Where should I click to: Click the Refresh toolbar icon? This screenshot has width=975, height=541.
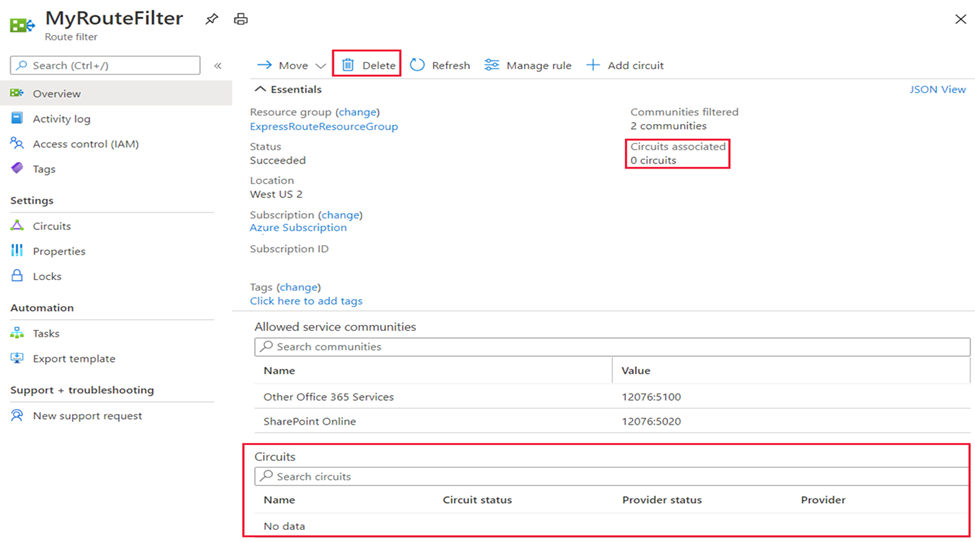(418, 65)
